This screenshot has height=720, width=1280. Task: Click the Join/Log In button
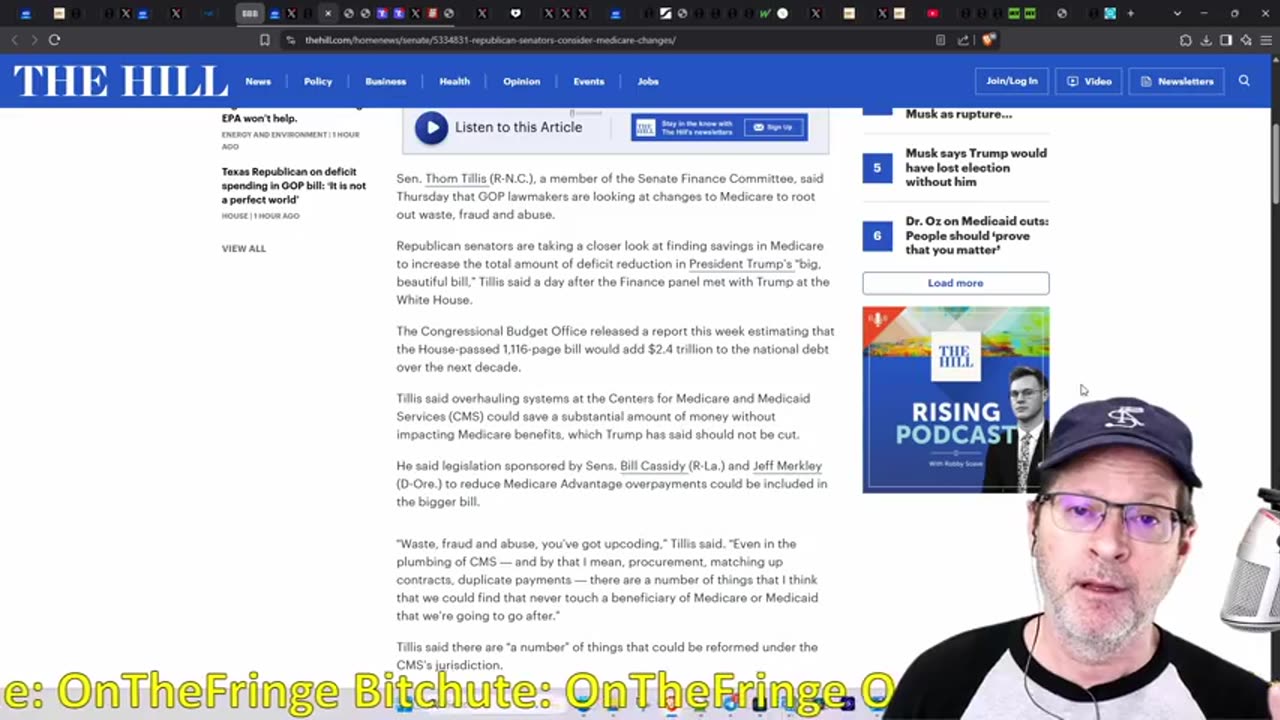[x=1012, y=81]
